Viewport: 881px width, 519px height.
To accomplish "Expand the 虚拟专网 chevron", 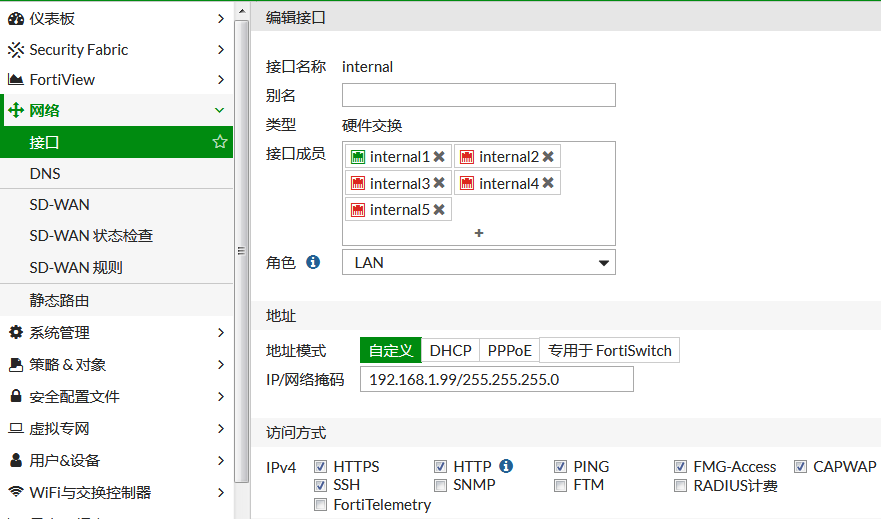I will coord(220,429).
